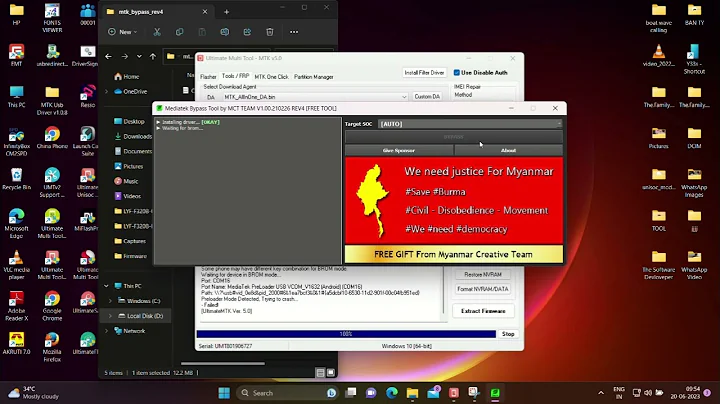The height and width of the screenshot is (404, 720).
Task: Click the Format NVRAM/DATA button
Action: pos(483,289)
